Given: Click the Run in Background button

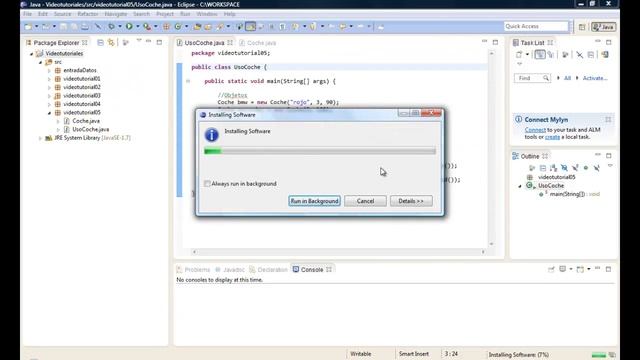Looking at the screenshot, I should tap(314, 201).
